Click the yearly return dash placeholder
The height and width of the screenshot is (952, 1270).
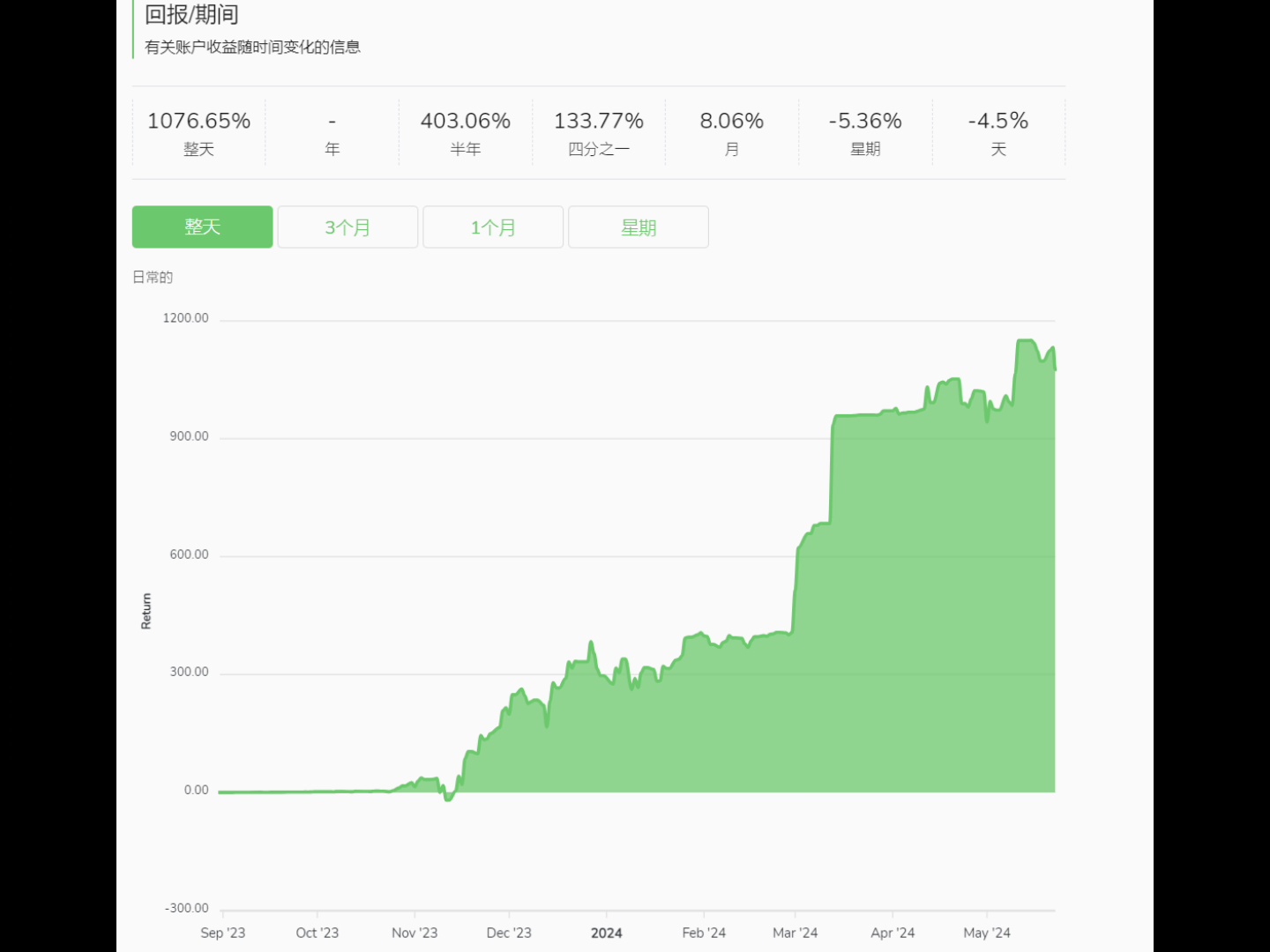332,121
